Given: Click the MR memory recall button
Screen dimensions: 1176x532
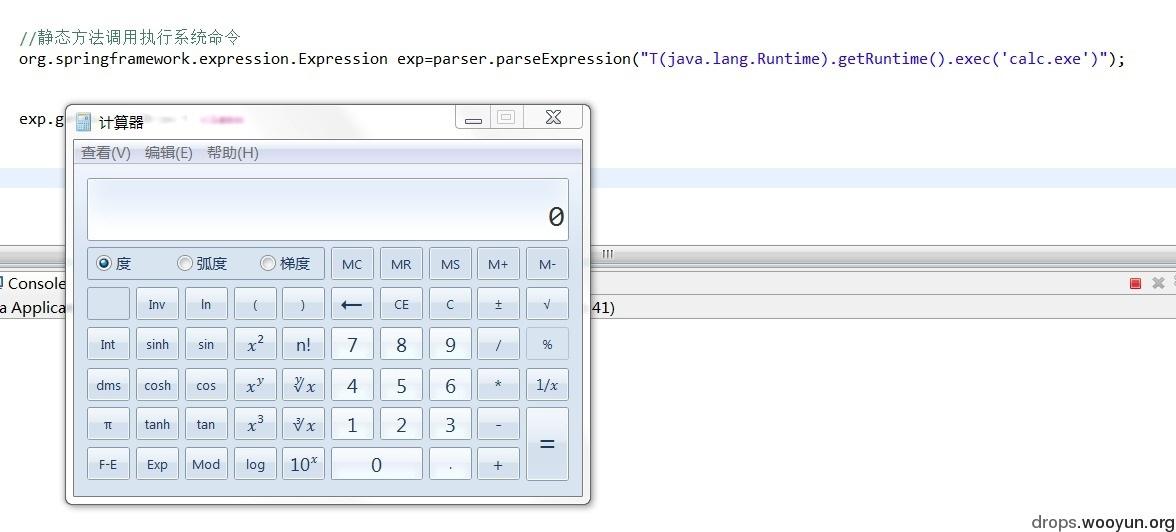Looking at the screenshot, I should [x=401, y=264].
